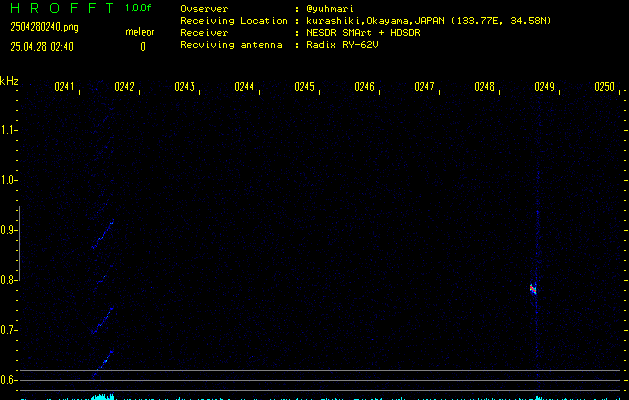Image resolution: width=629 pixels, height=400 pixels.
Task: Click the 0.7 kHz axis label
Action: 7,330
